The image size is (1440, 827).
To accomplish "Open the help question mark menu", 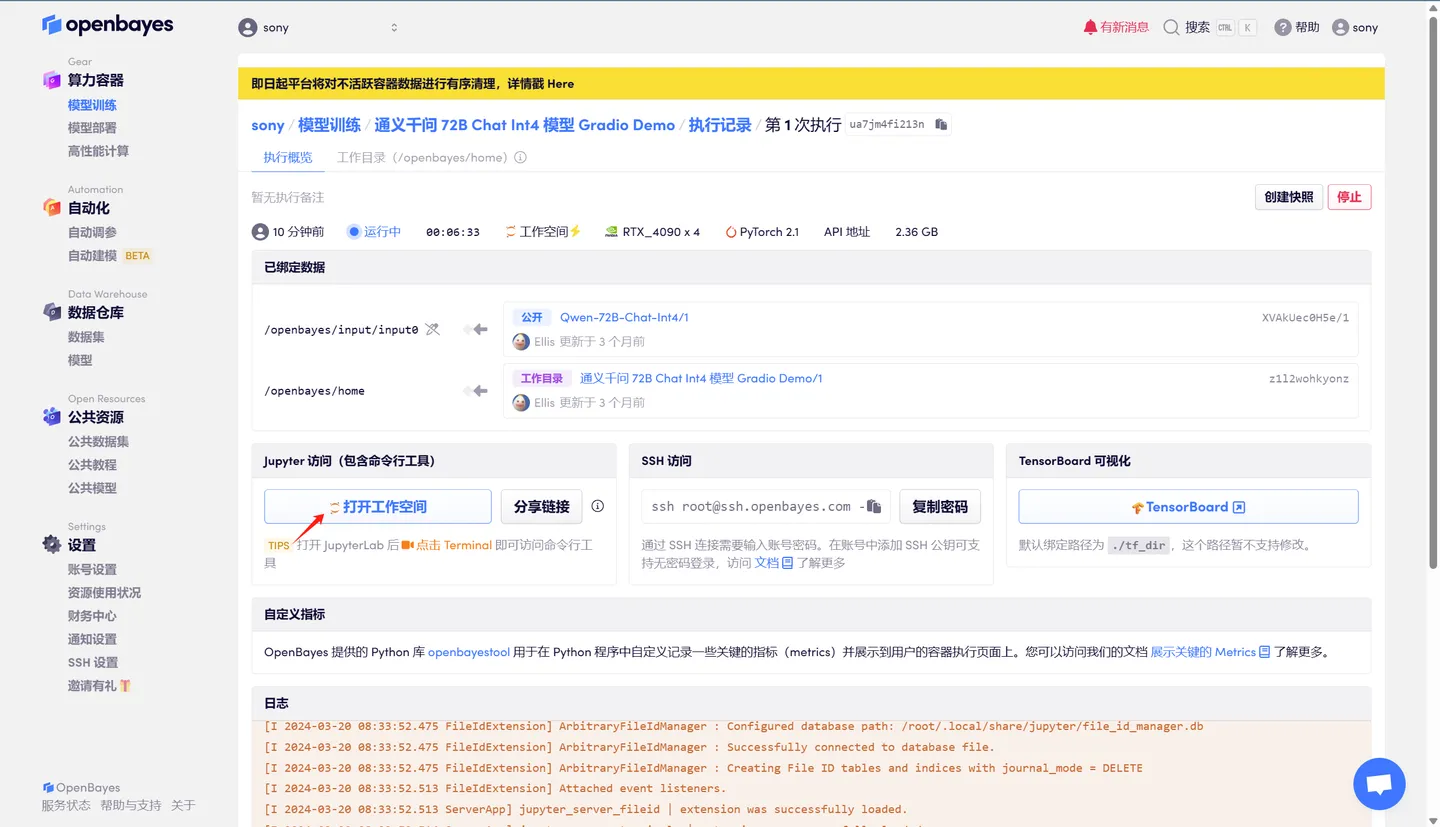I will tap(1297, 28).
